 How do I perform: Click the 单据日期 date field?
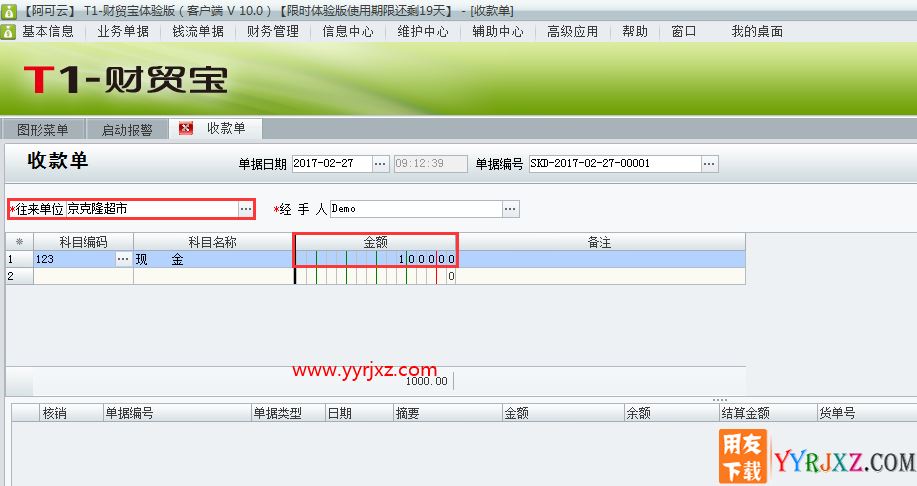[x=332, y=164]
